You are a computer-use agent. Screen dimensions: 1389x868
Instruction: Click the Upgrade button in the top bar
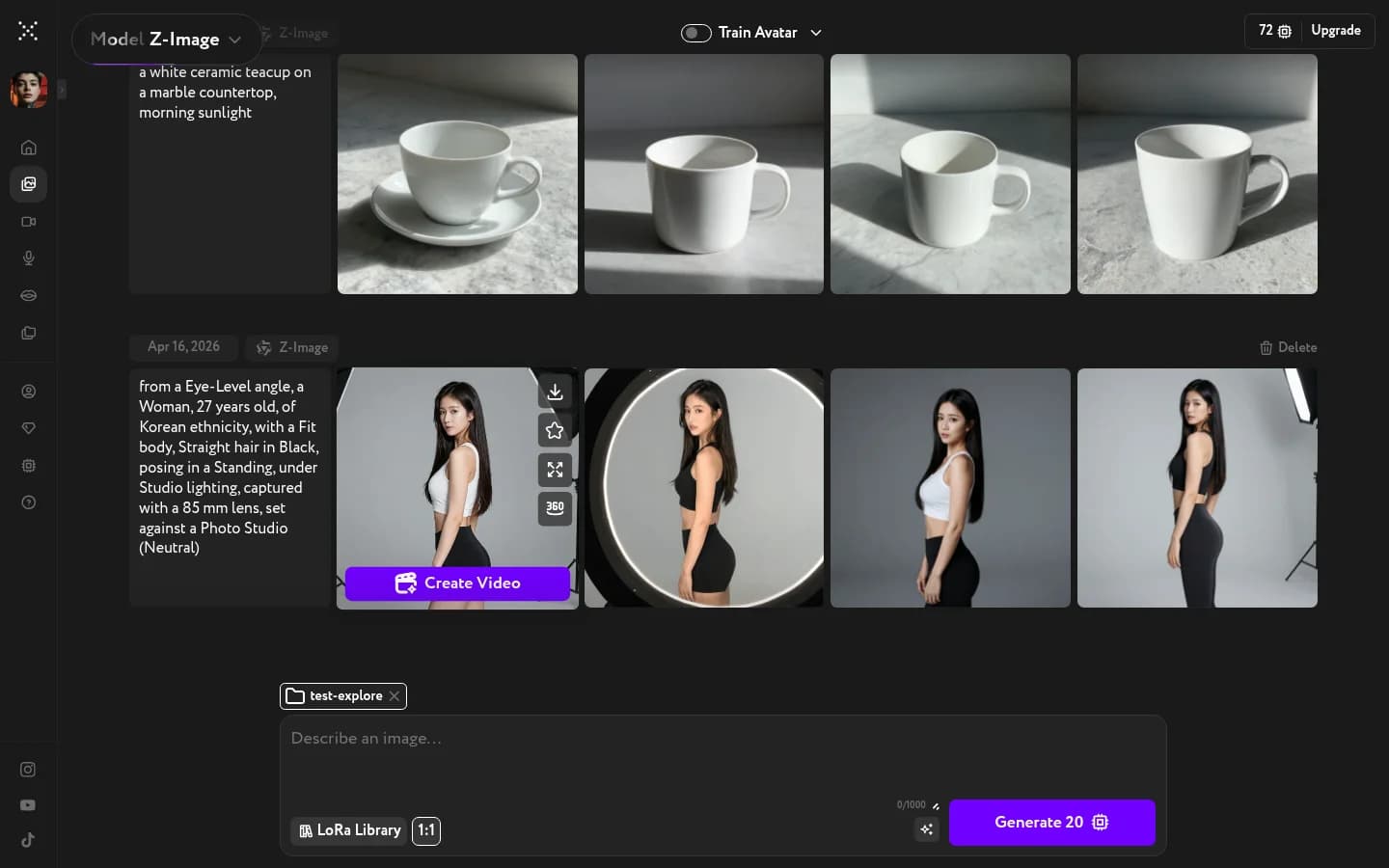point(1336,31)
